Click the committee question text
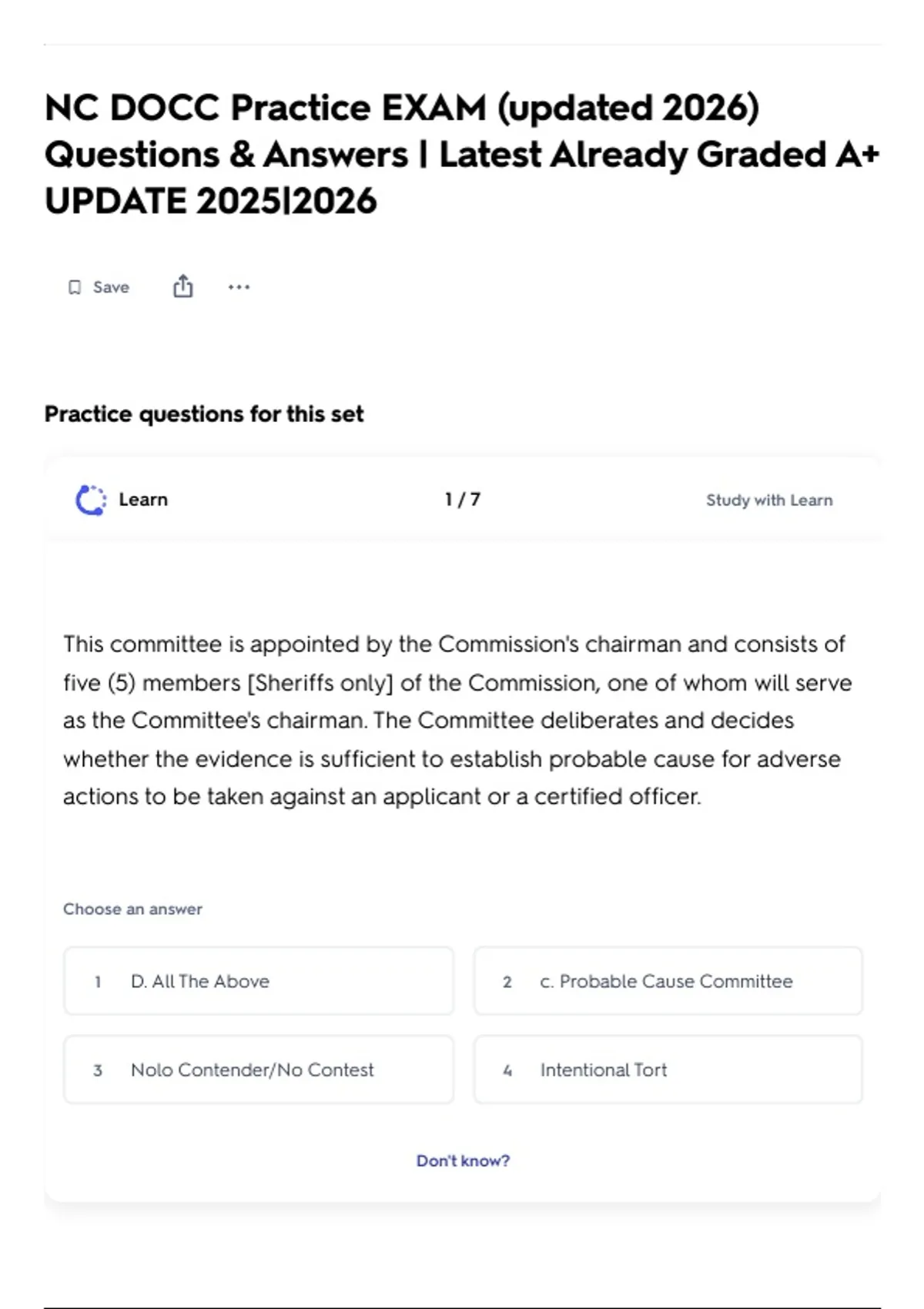 pos(458,720)
